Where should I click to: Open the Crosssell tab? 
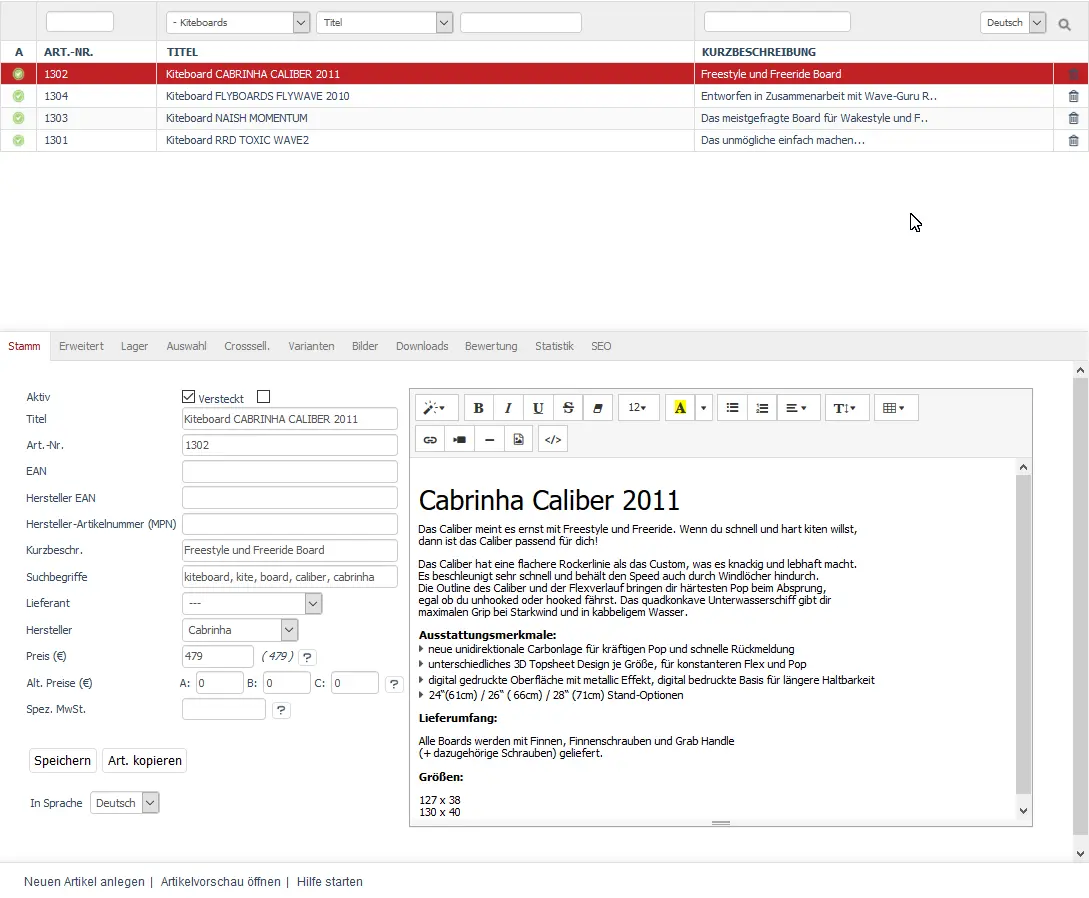pos(246,346)
